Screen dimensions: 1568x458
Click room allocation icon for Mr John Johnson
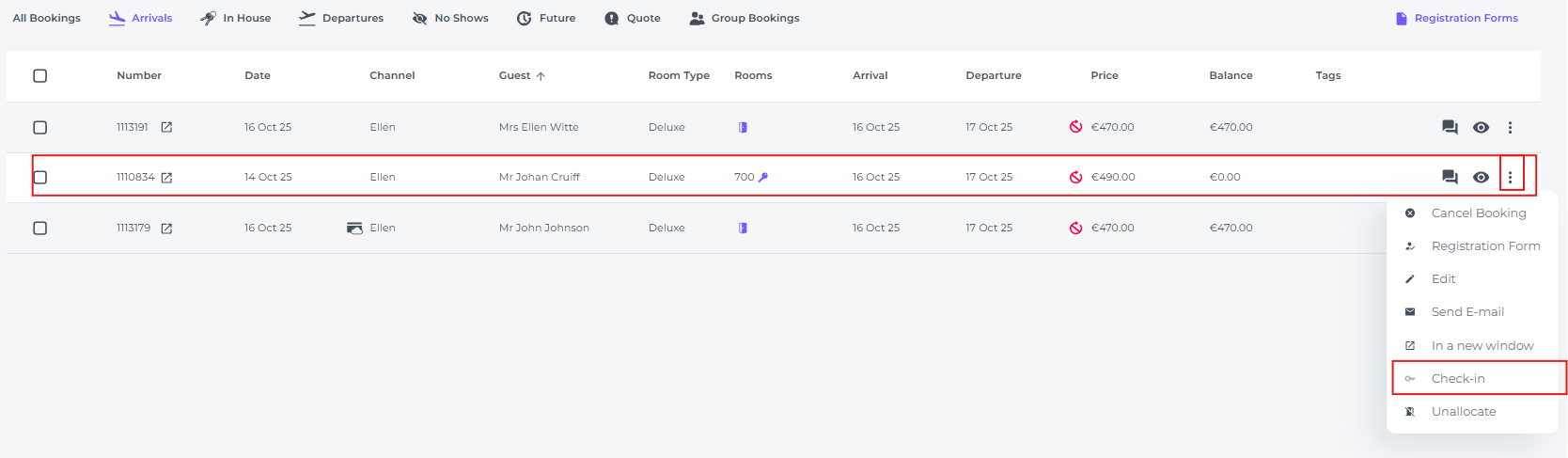coord(743,228)
